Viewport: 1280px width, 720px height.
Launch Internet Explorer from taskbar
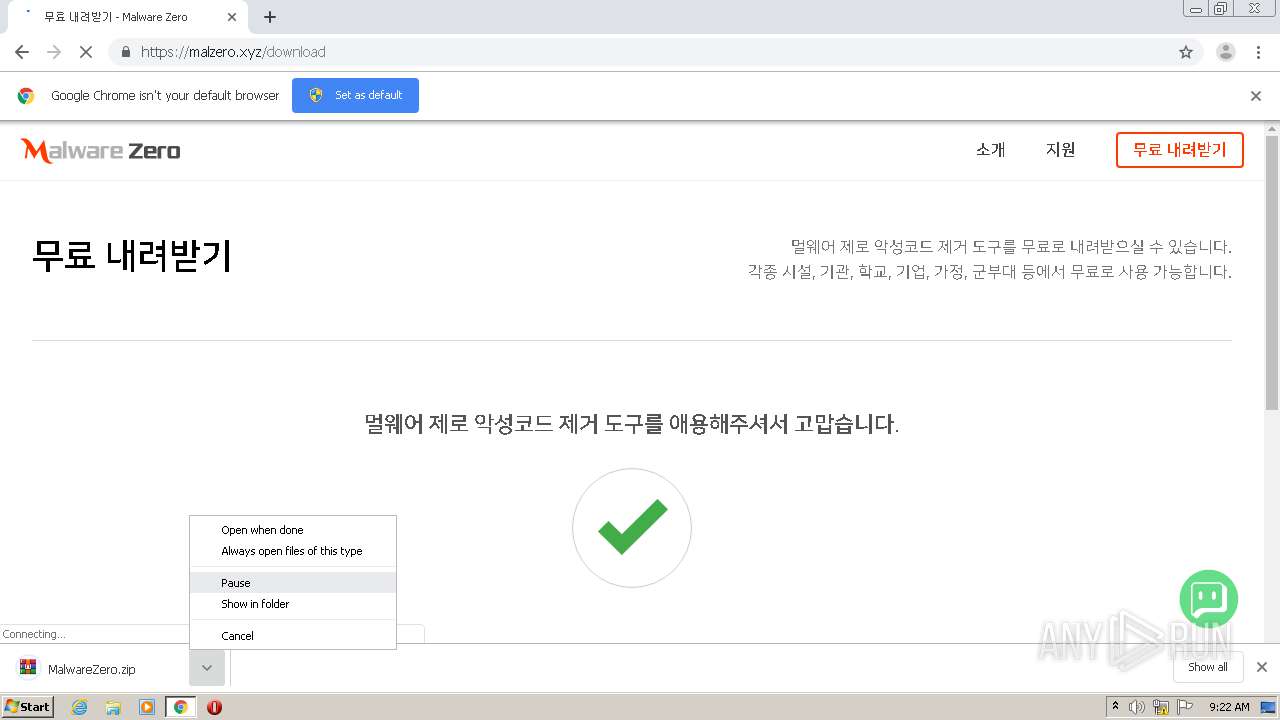pyautogui.click(x=79, y=707)
